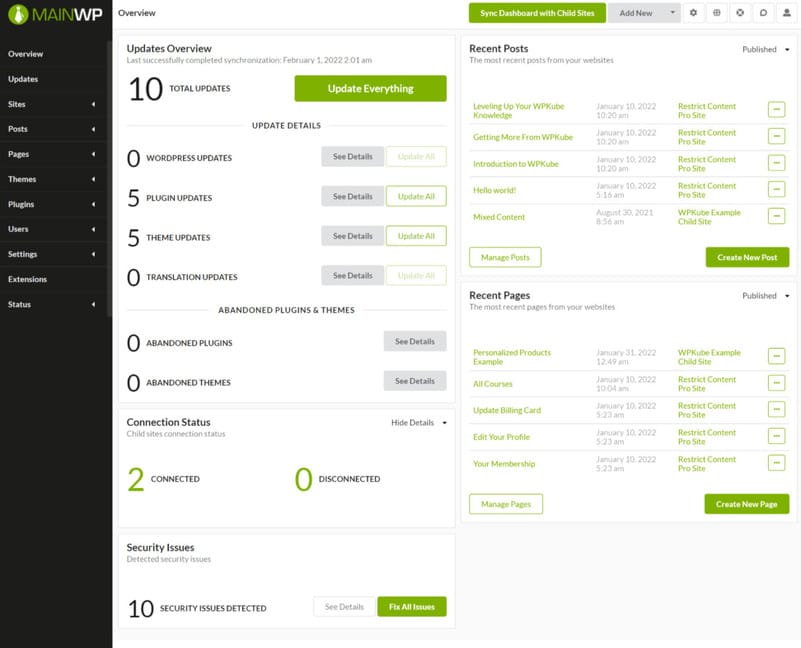The width and height of the screenshot is (801, 648).
Task: Expand the Pages sidebar submenu arrow
Action: pyautogui.click(x=93, y=154)
